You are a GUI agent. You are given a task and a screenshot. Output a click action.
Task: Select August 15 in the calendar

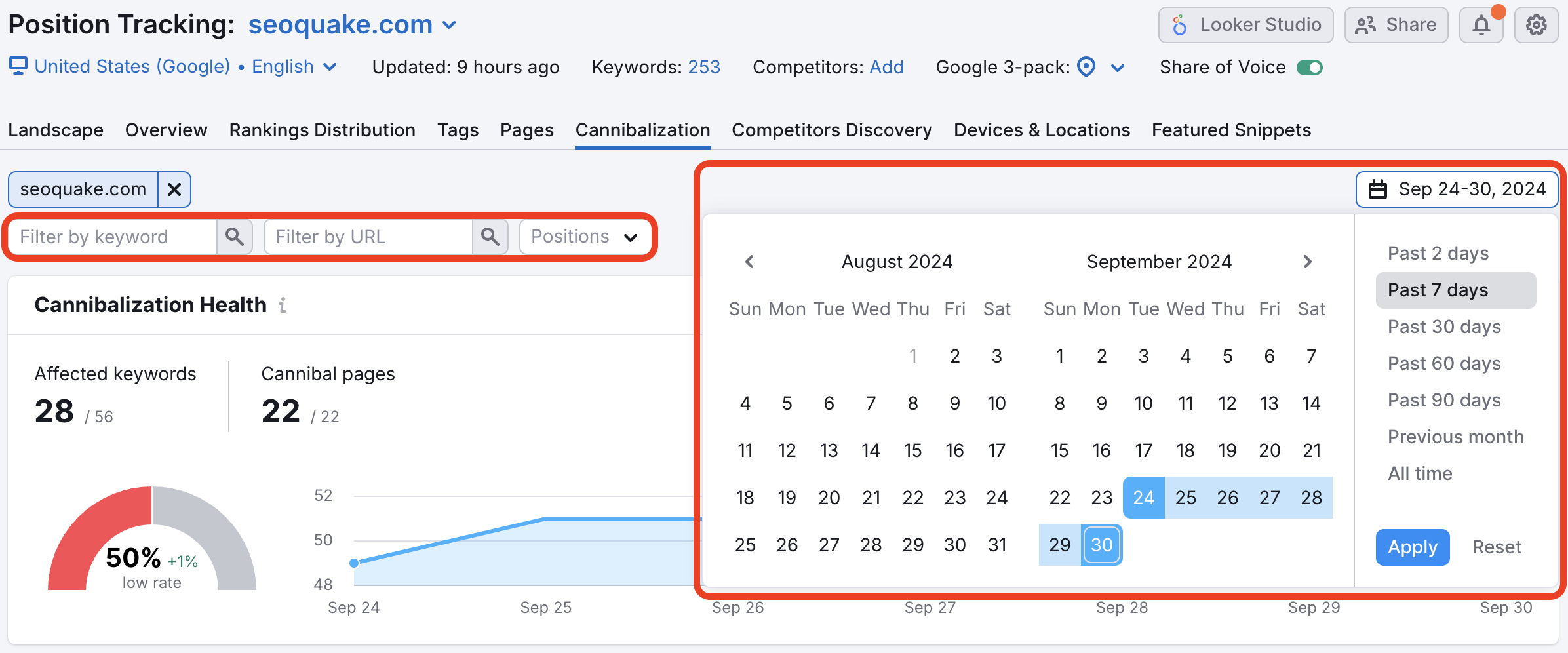tap(913, 450)
